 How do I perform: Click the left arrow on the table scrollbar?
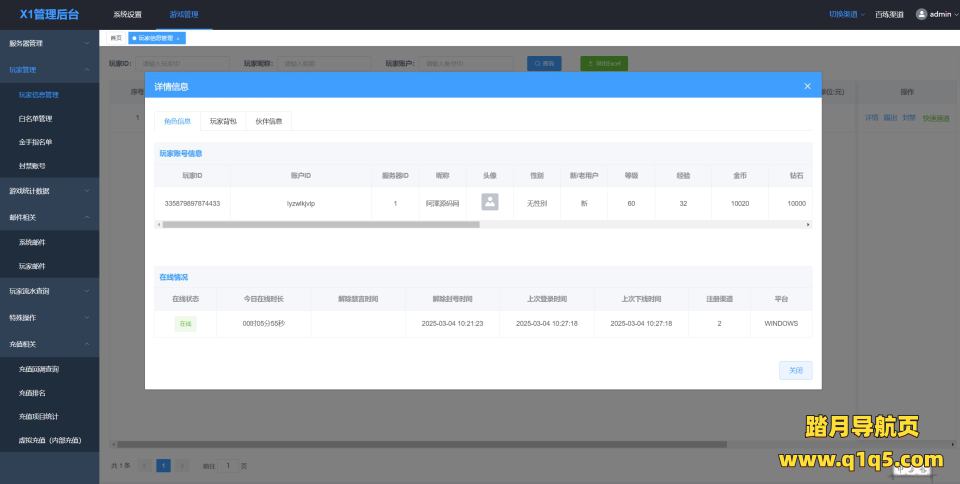click(x=159, y=225)
